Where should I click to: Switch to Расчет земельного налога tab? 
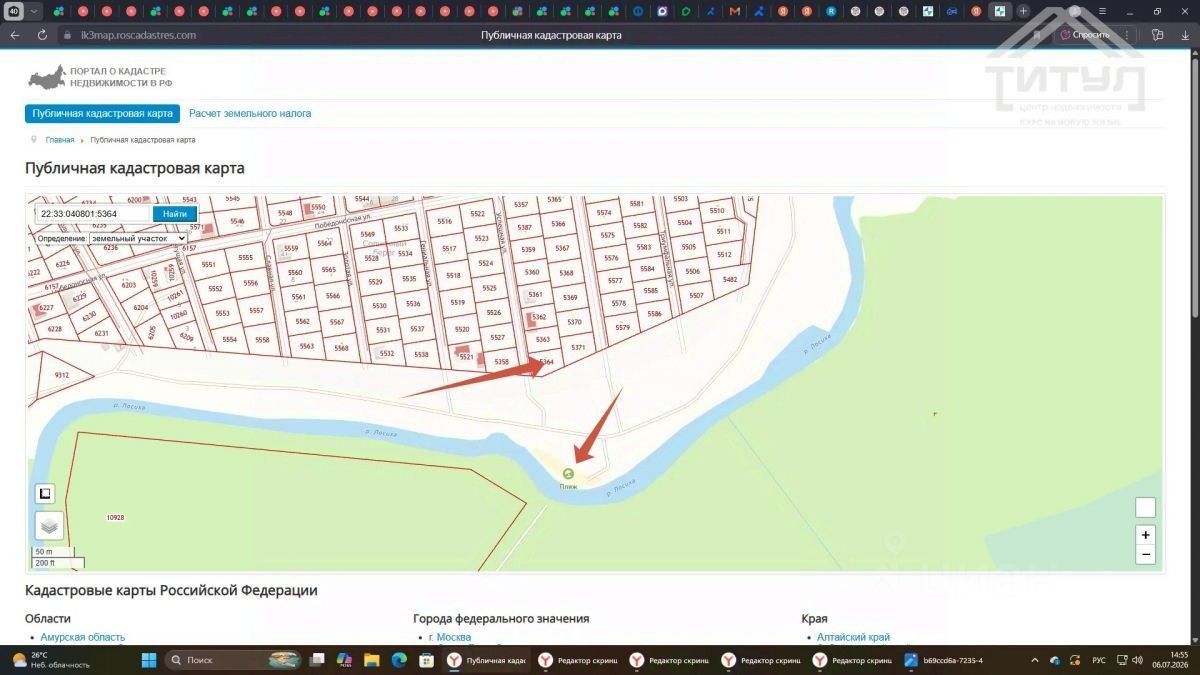(250, 114)
